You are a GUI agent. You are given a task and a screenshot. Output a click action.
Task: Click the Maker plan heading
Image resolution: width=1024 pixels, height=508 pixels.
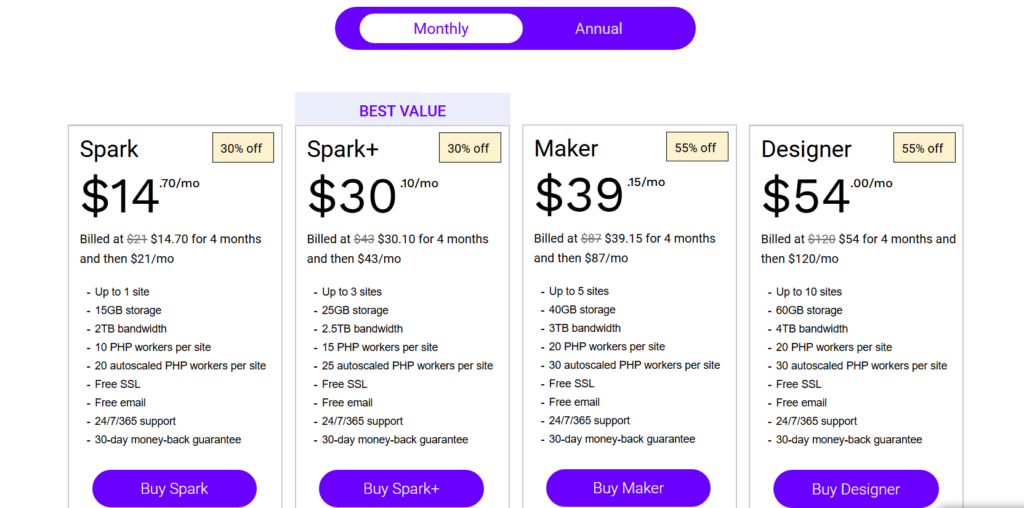point(566,149)
